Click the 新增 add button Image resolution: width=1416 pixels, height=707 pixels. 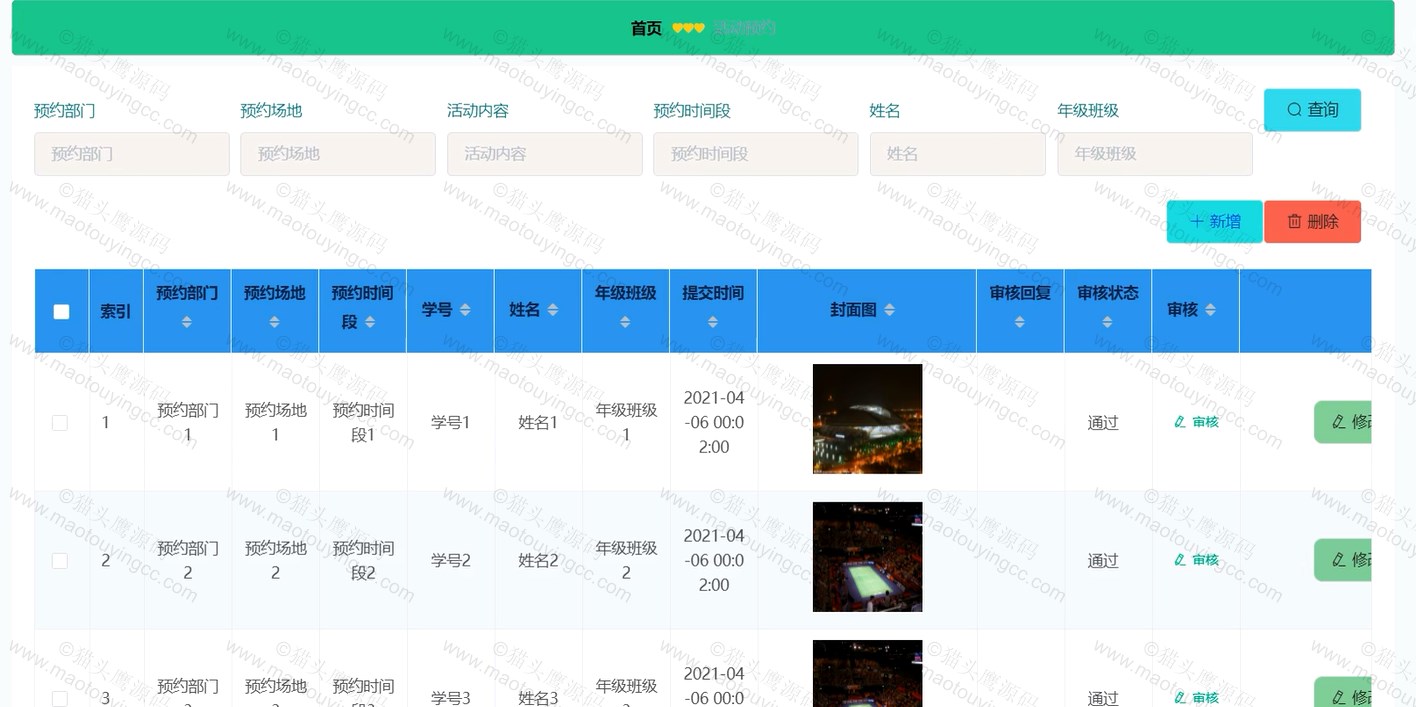tap(1214, 222)
